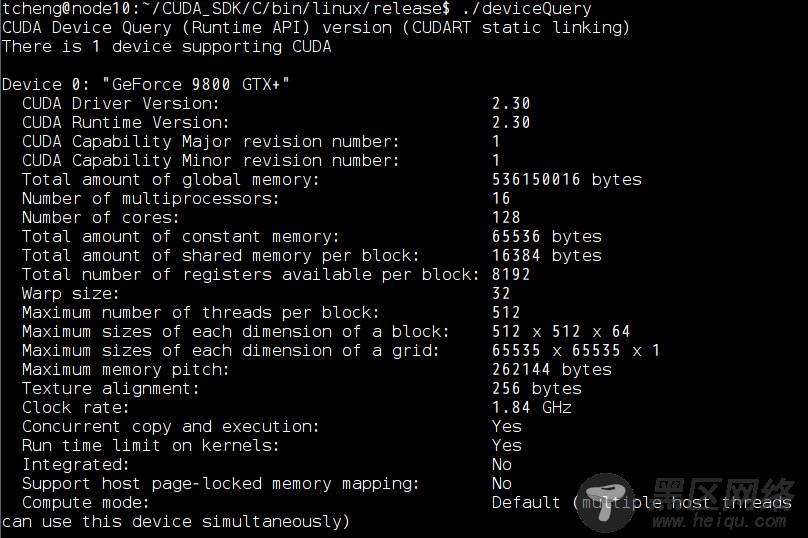Image resolution: width=808 pixels, height=538 pixels.
Task: Click the 'CUDA Runtime Version:' label
Action: tap(126, 123)
